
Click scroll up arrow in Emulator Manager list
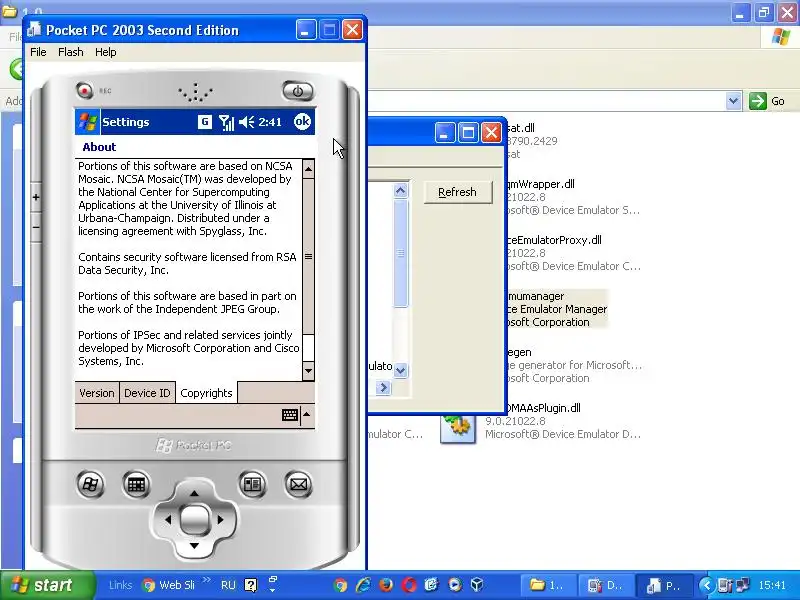click(401, 191)
